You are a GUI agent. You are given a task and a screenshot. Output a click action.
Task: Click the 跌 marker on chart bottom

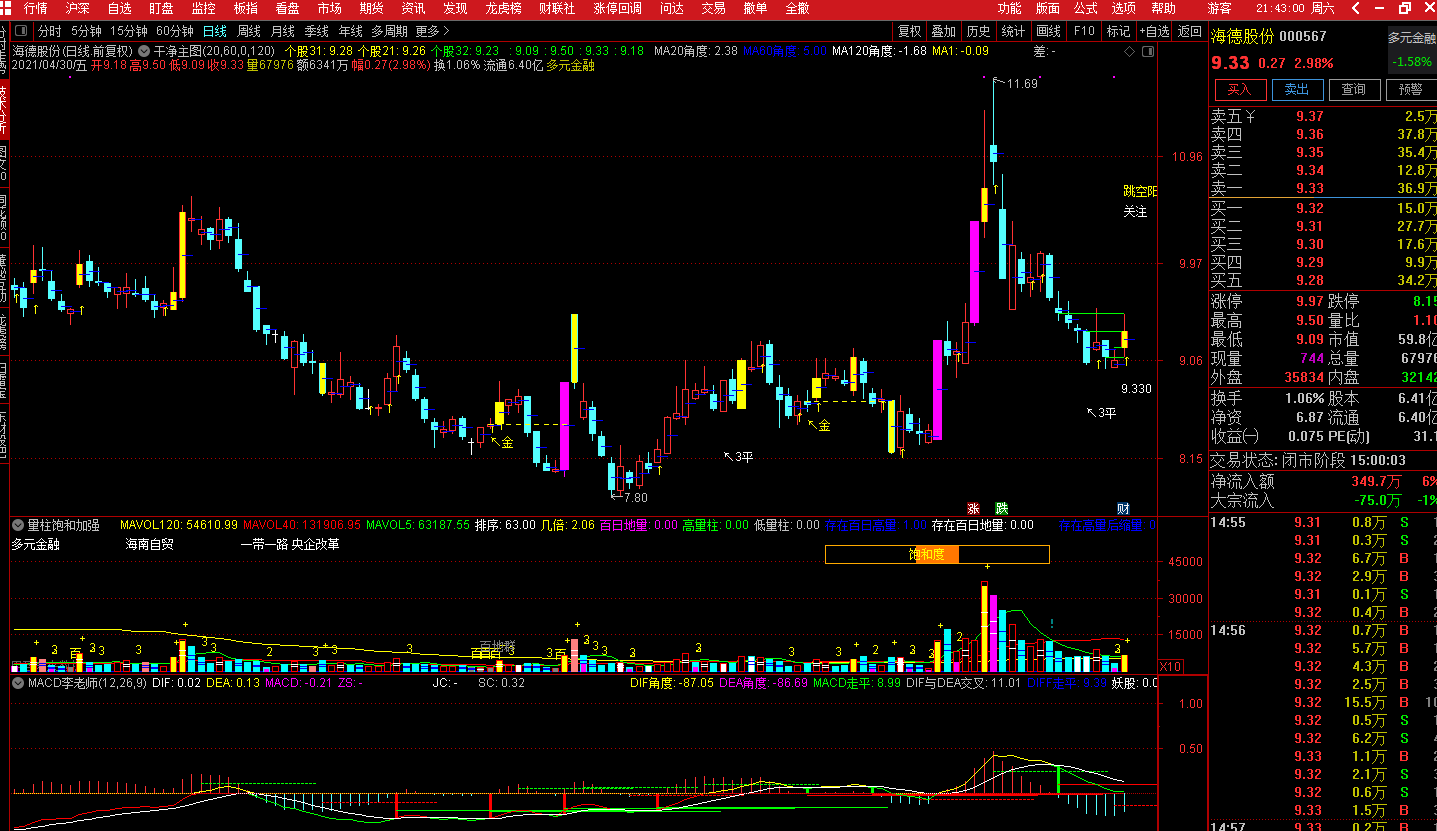(x=1002, y=508)
